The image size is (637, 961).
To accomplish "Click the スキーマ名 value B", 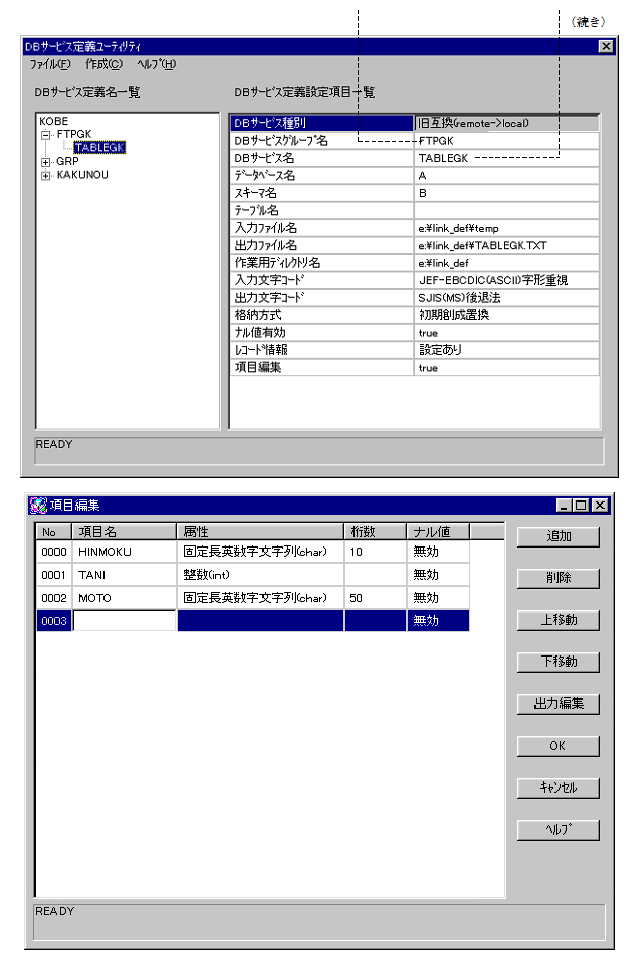I will pos(507,193).
